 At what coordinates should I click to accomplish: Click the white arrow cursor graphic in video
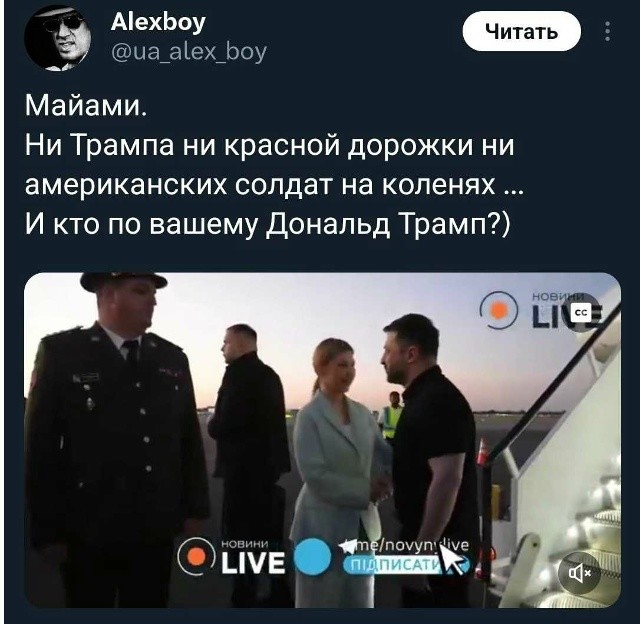point(453,560)
